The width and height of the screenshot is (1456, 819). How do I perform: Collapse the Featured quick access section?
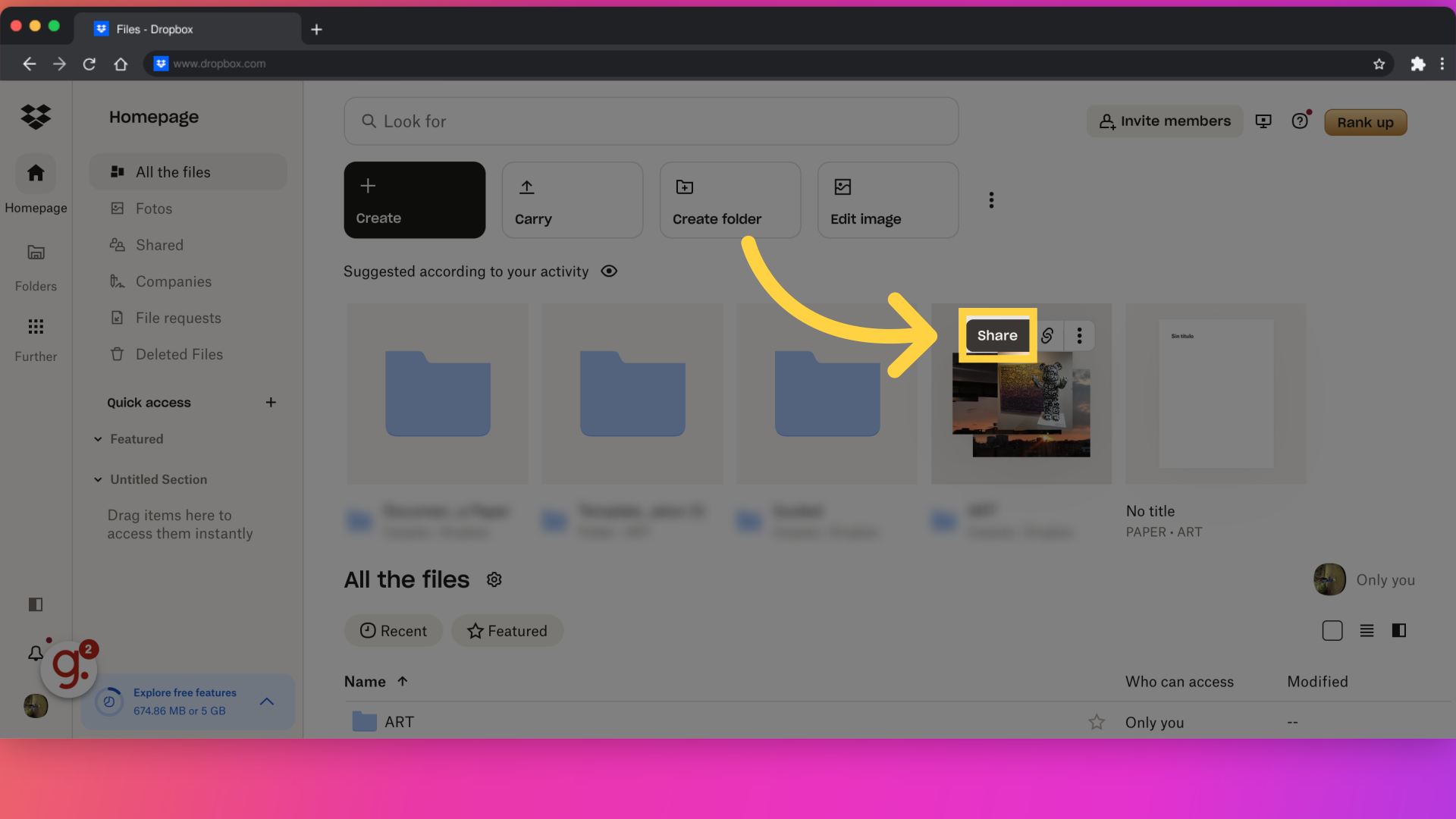click(x=98, y=439)
